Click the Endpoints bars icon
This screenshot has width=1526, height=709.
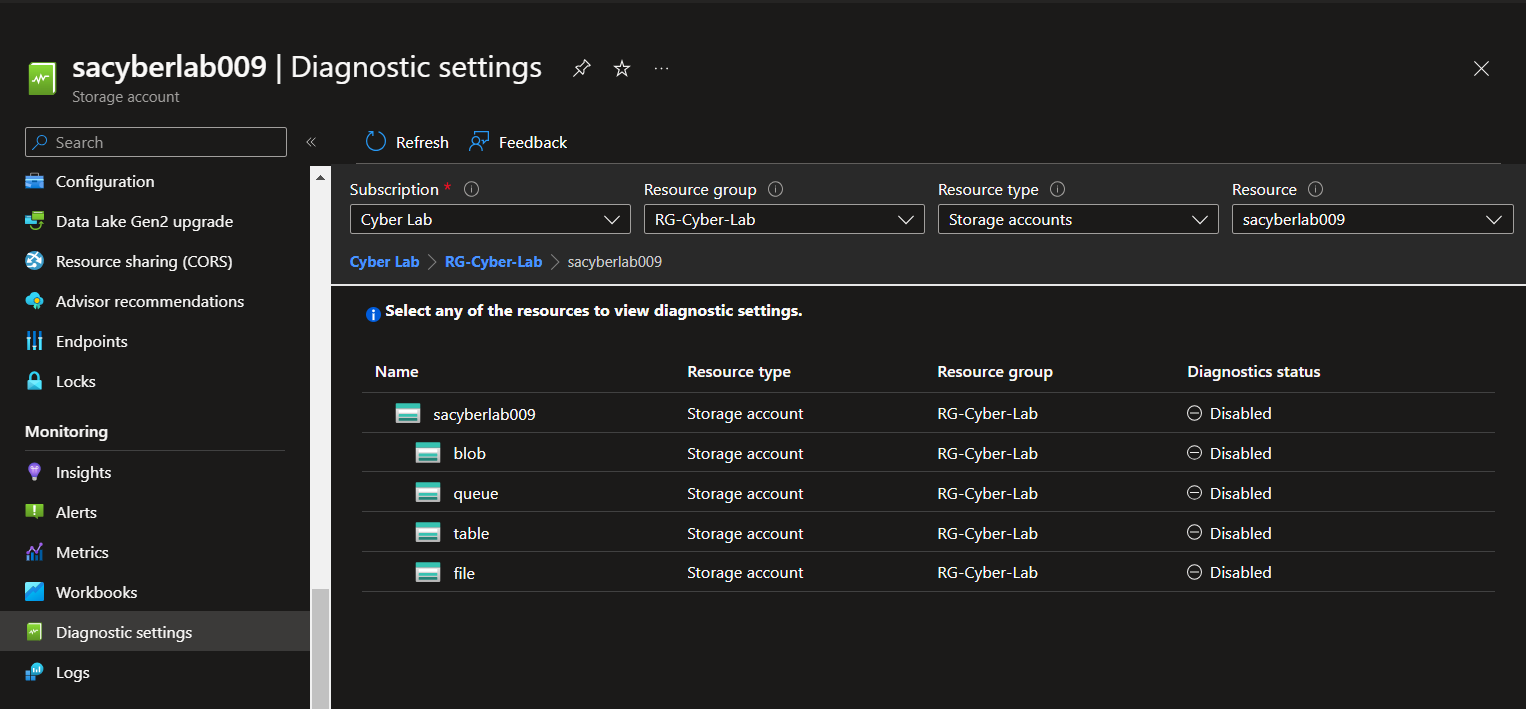[x=35, y=341]
